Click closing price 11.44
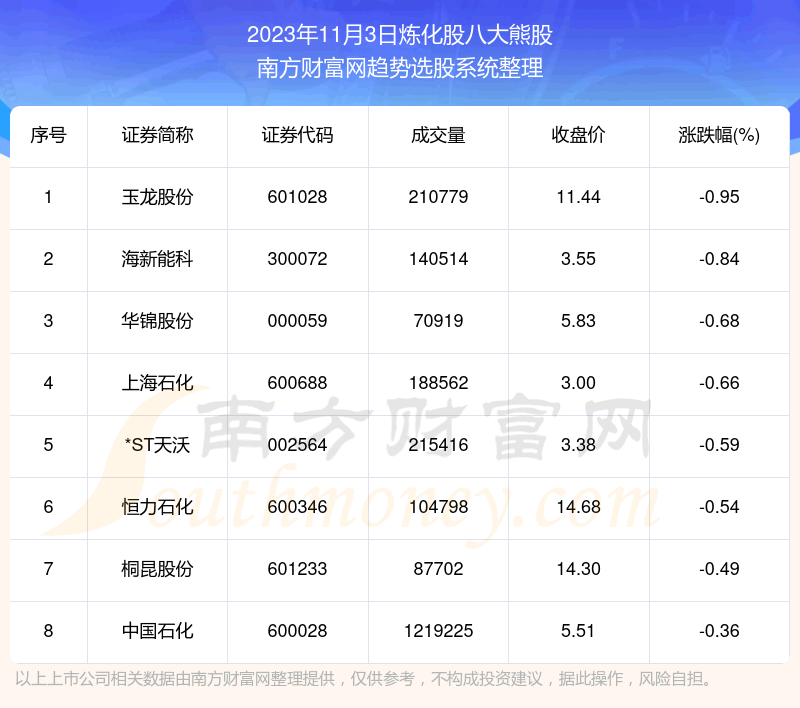 [578, 197]
